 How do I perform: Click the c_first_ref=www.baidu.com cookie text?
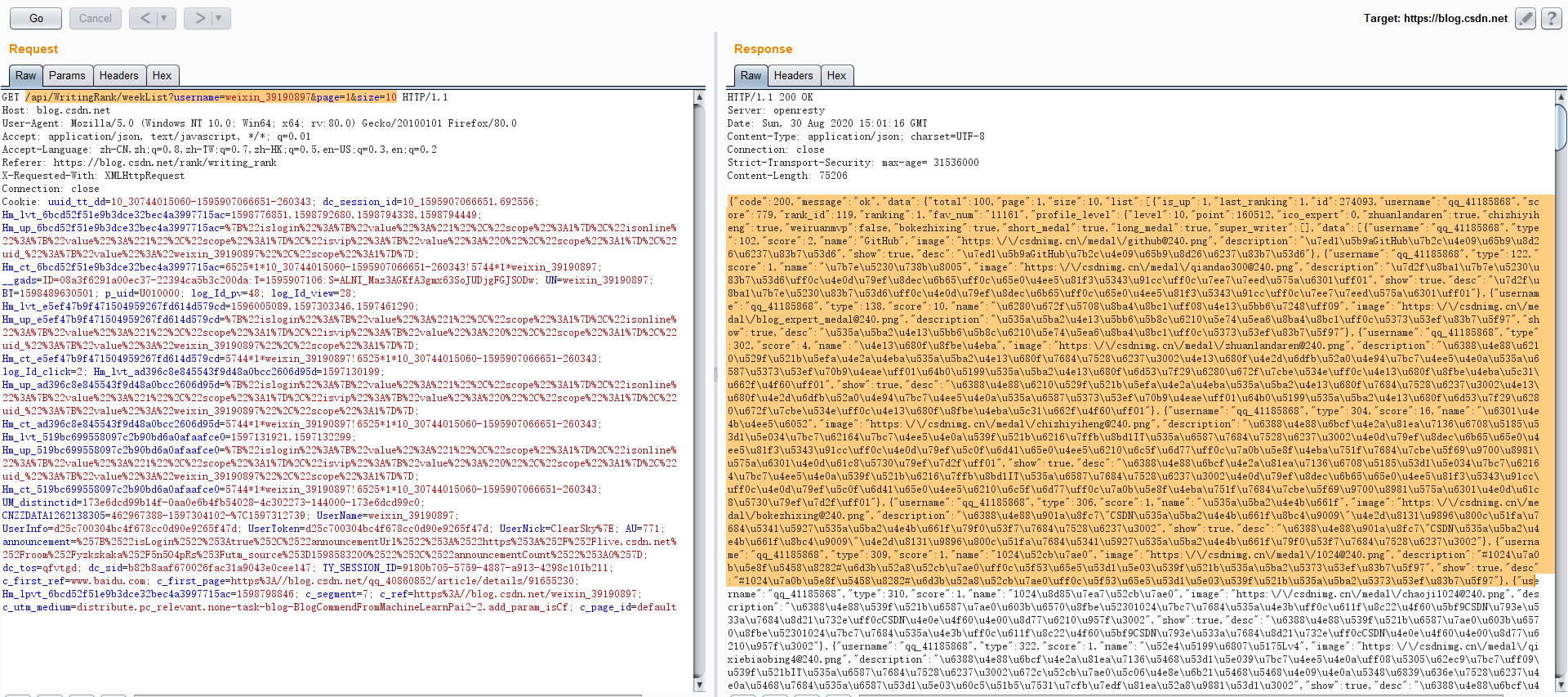click(75, 581)
